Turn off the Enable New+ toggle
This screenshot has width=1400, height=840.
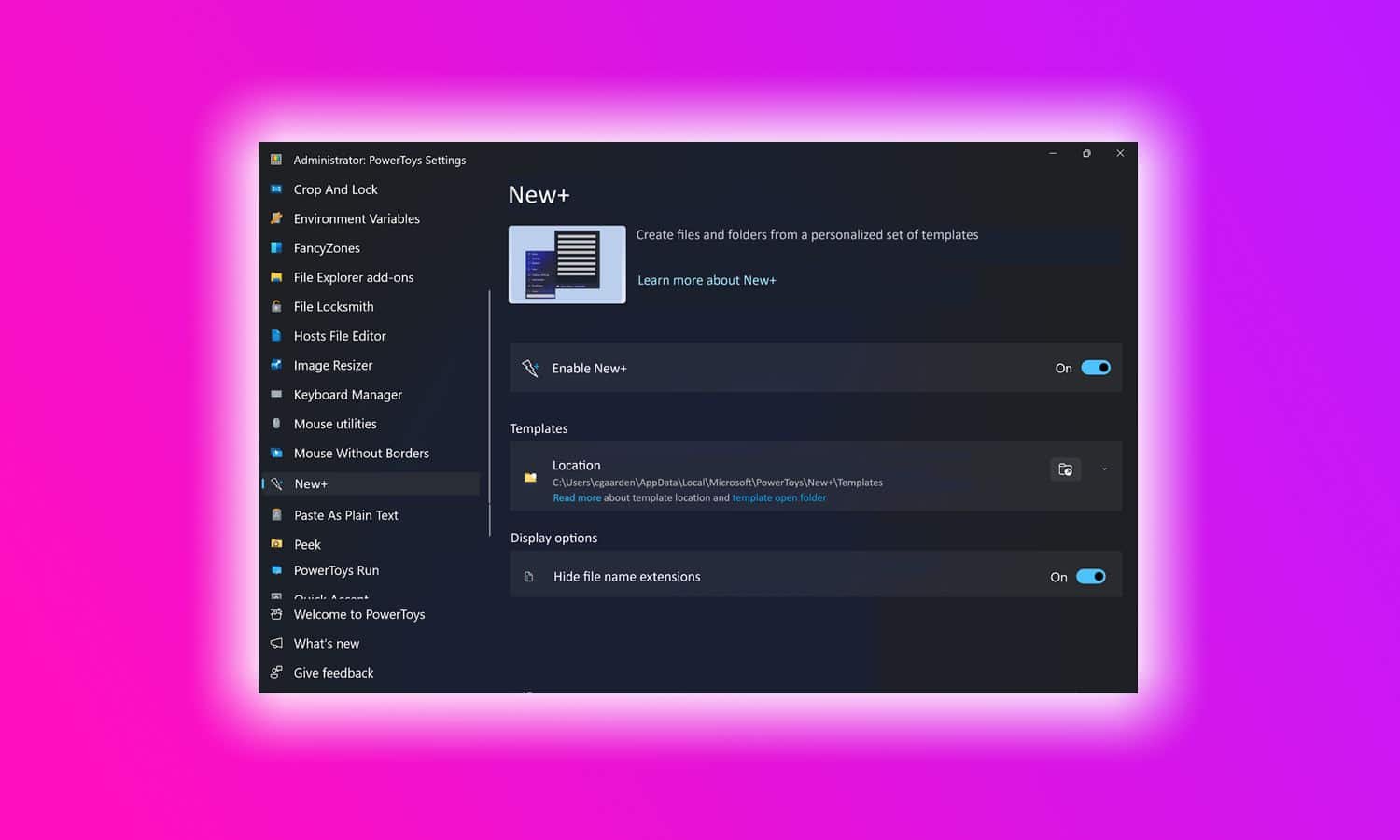[x=1096, y=368]
